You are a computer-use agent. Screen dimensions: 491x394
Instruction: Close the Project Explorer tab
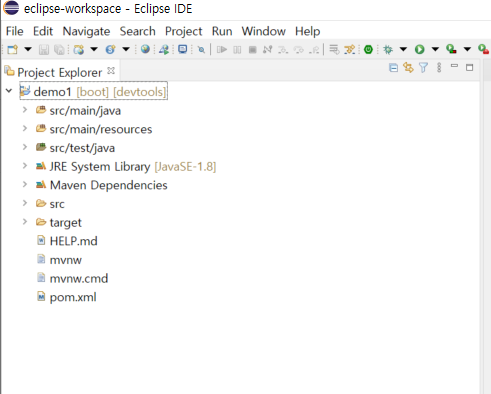click(111, 71)
